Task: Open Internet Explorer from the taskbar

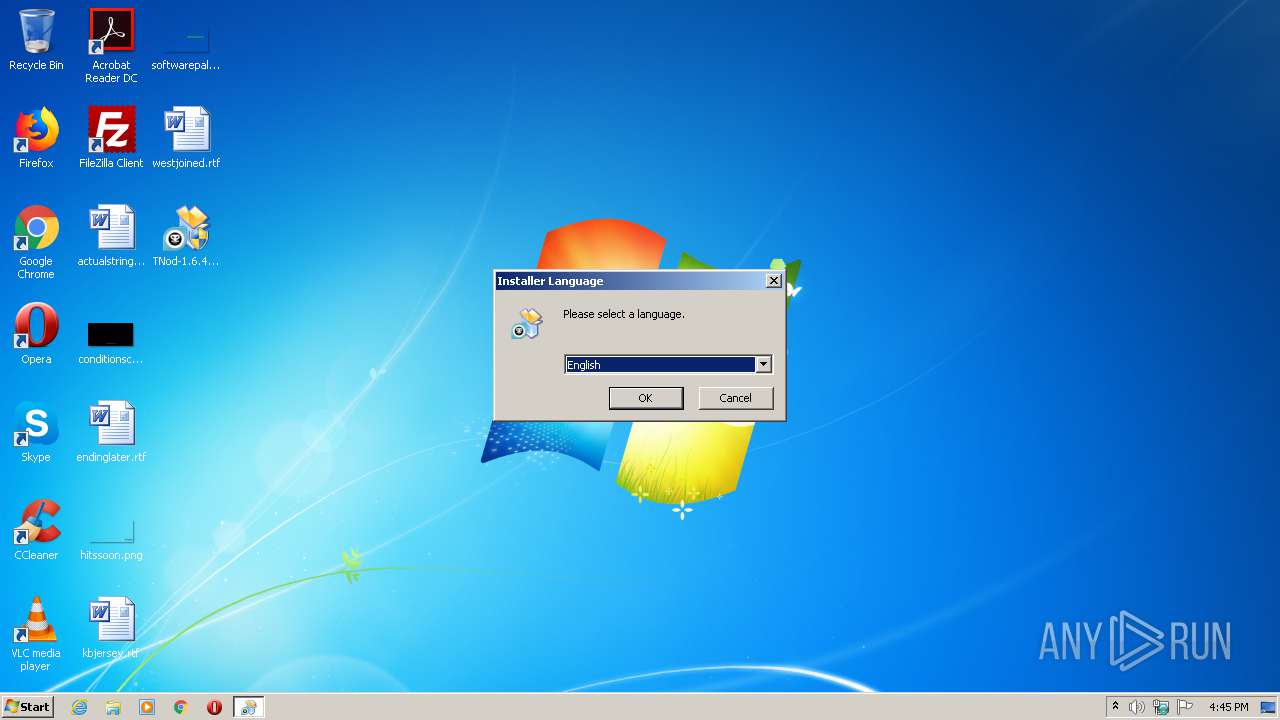Action: tap(79, 707)
